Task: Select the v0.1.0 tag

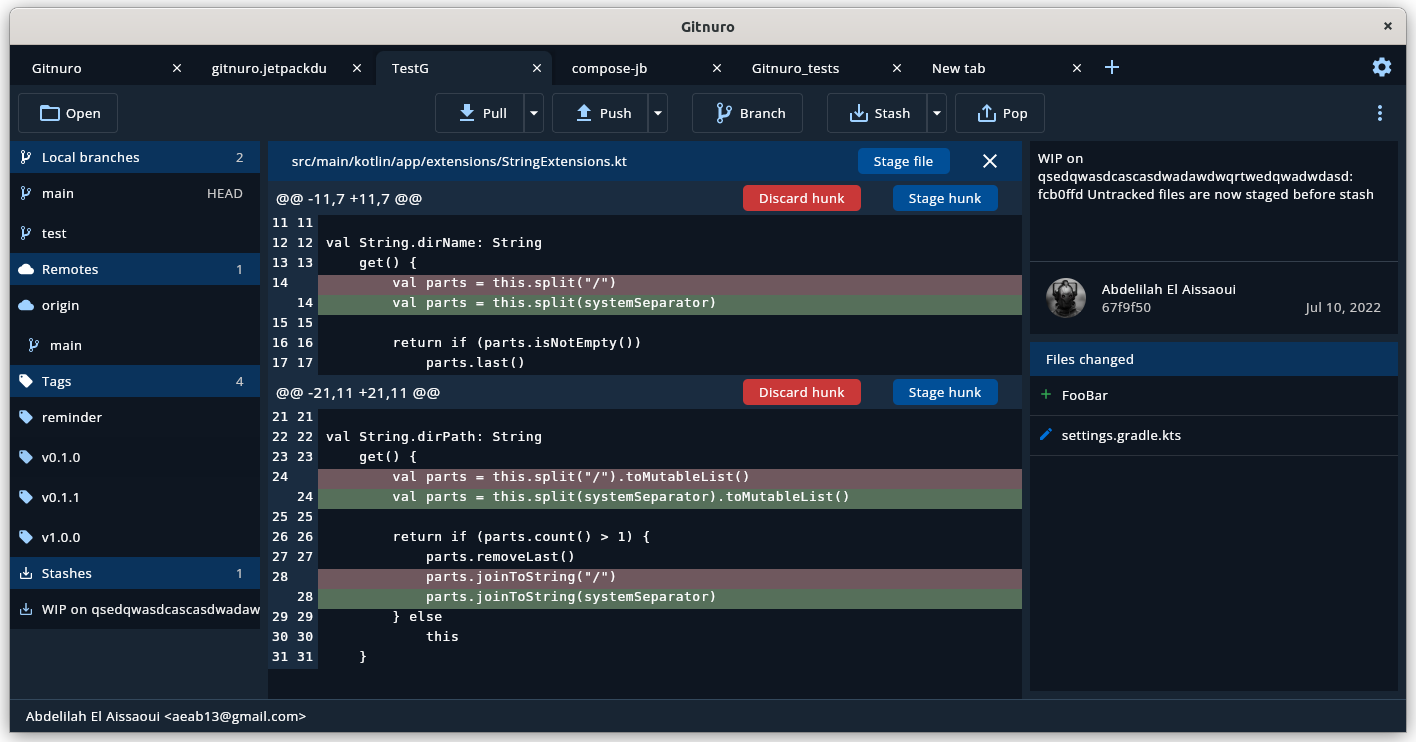Action: (x=135, y=457)
